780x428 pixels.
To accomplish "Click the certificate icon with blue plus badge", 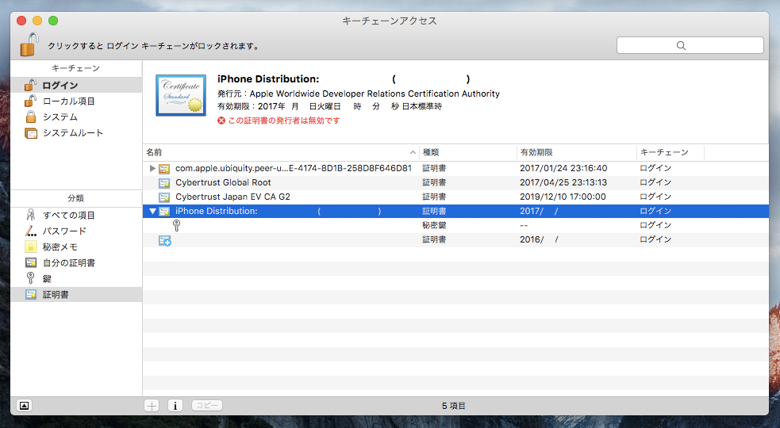I will [x=165, y=240].
